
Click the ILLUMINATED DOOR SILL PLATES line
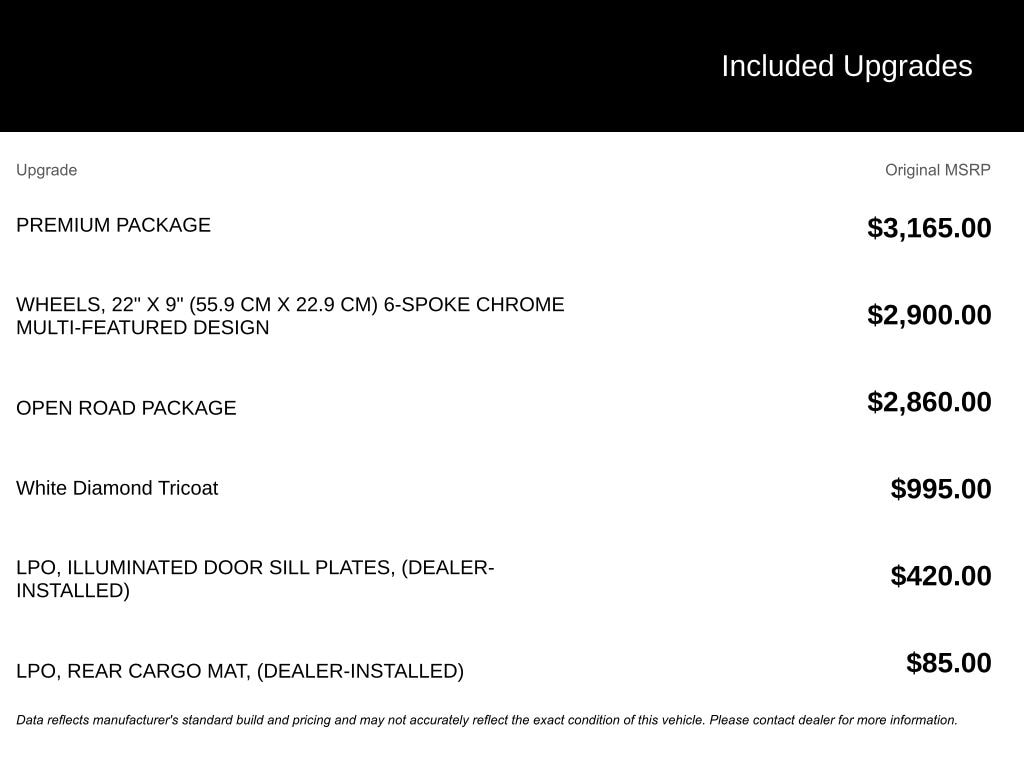point(255,568)
